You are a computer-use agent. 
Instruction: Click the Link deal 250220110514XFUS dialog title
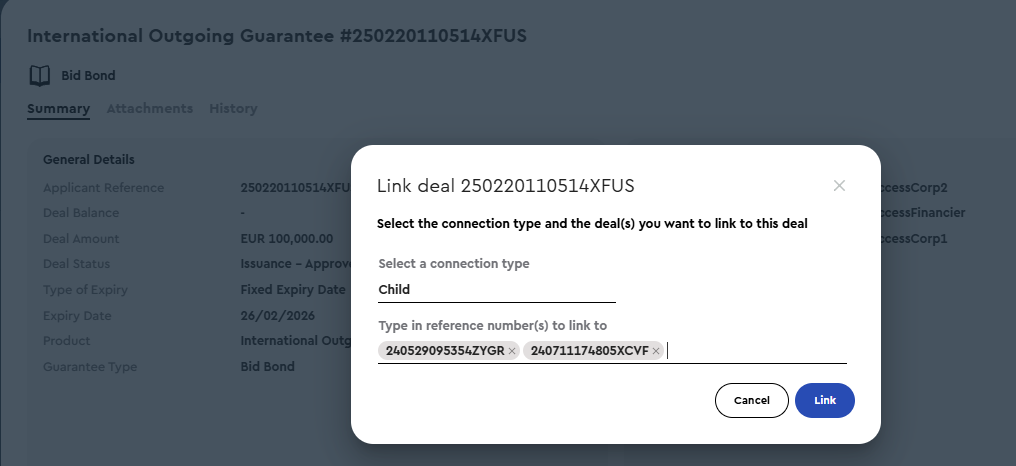(x=505, y=186)
